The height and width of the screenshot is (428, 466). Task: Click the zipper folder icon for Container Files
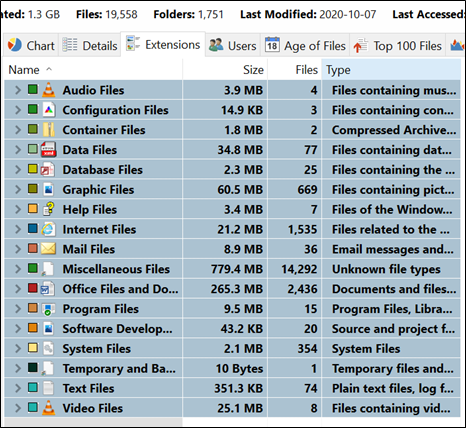[49, 129]
